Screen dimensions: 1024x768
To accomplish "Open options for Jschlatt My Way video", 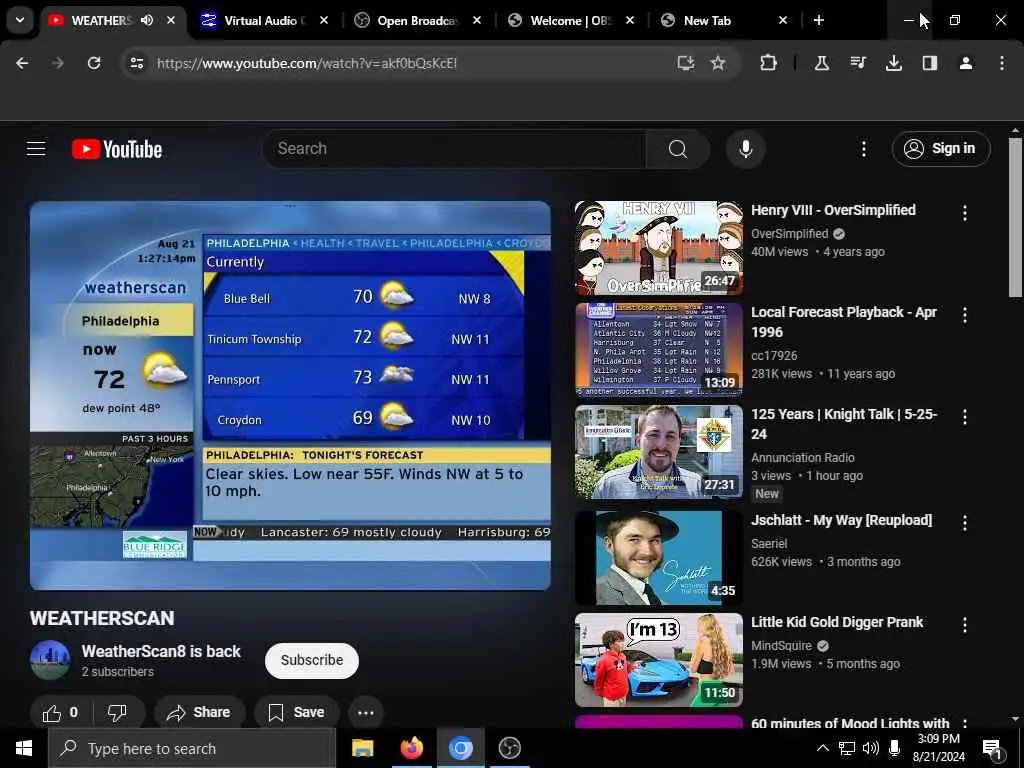I will point(965,523).
